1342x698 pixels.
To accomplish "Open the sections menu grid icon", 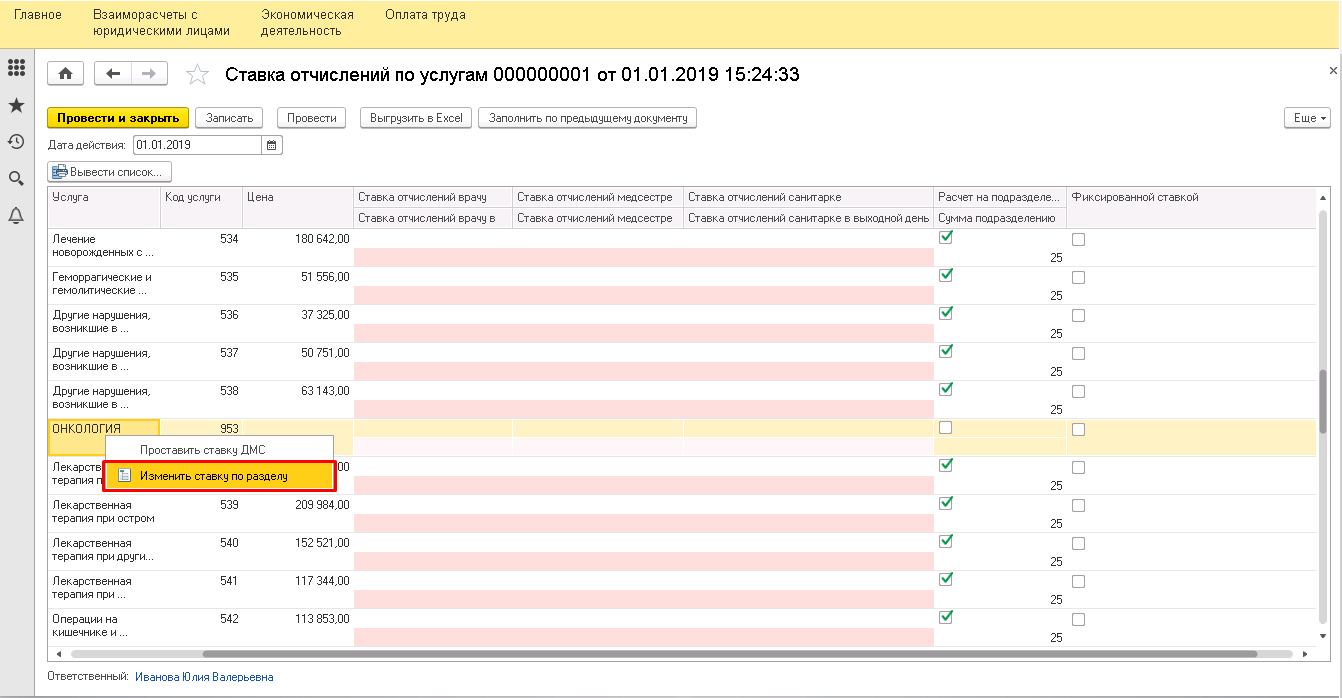I will pos(16,68).
